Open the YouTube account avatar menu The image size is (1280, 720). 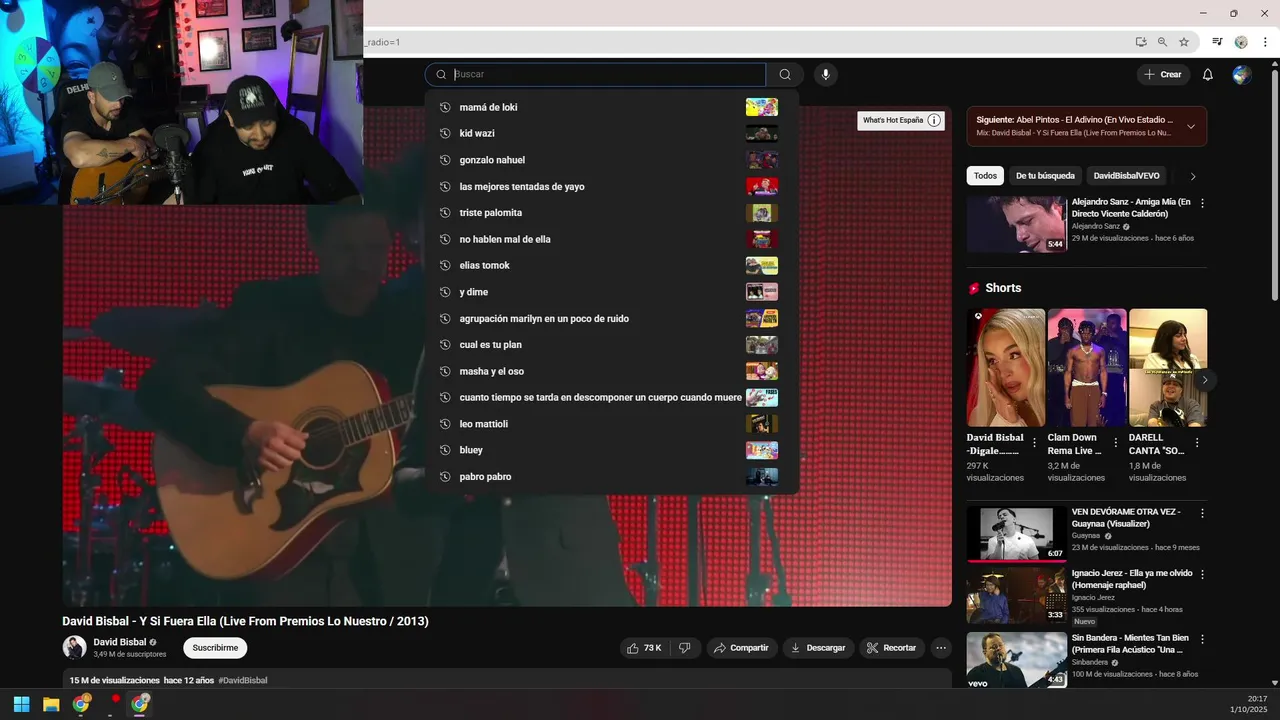point(1242,75)
